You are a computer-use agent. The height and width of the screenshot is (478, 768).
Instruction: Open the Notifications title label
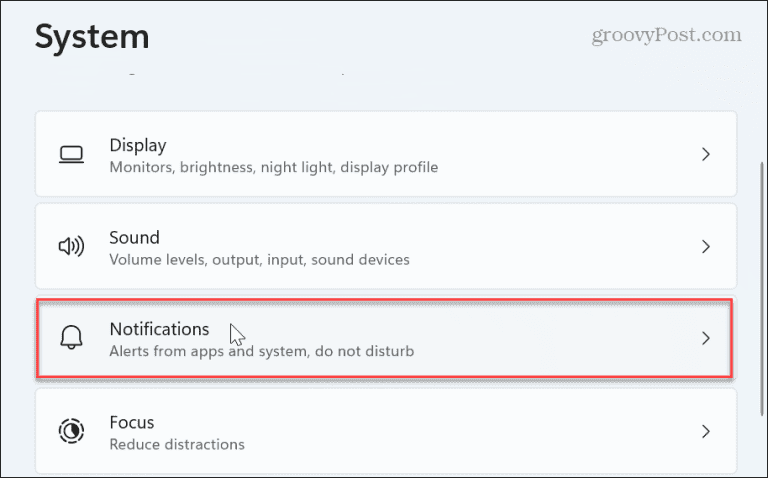160,329
